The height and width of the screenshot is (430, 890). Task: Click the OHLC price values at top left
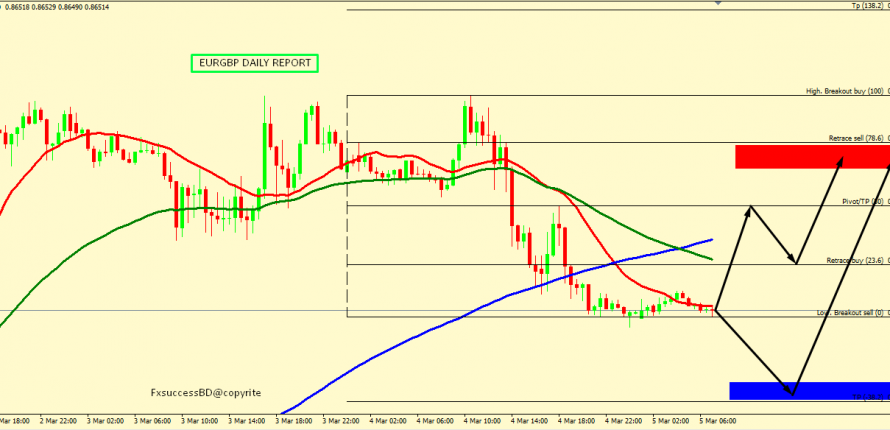(x=43, y=6)
